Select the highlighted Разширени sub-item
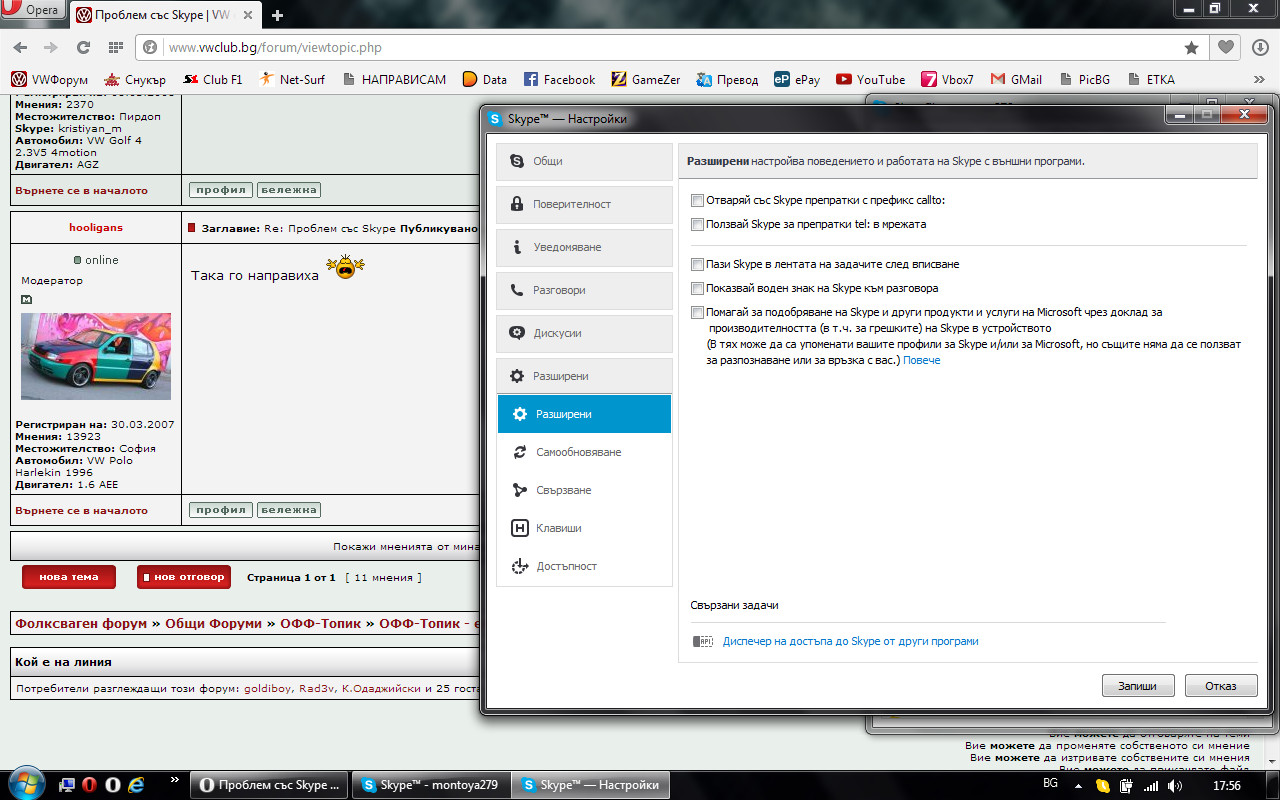This screenshot has height=800, width=1280. (x=585, y=414)
